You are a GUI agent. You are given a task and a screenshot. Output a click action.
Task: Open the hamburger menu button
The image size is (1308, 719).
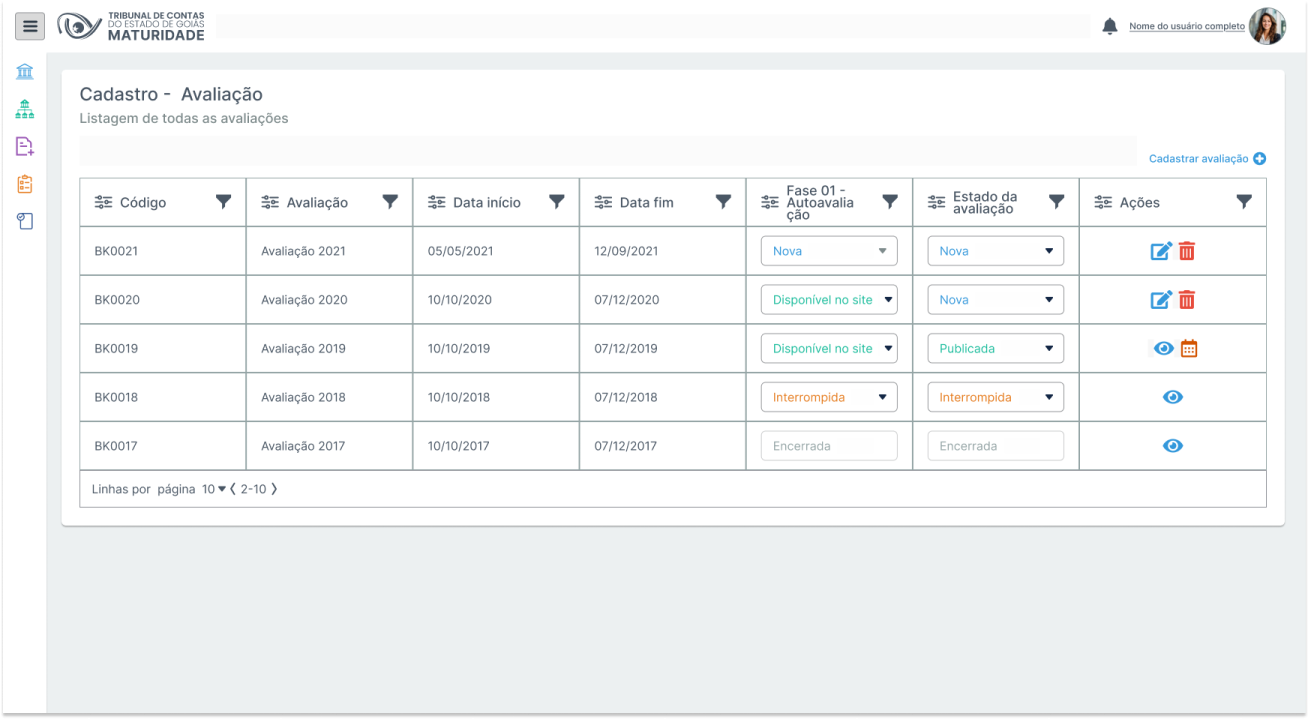point(30,26)
